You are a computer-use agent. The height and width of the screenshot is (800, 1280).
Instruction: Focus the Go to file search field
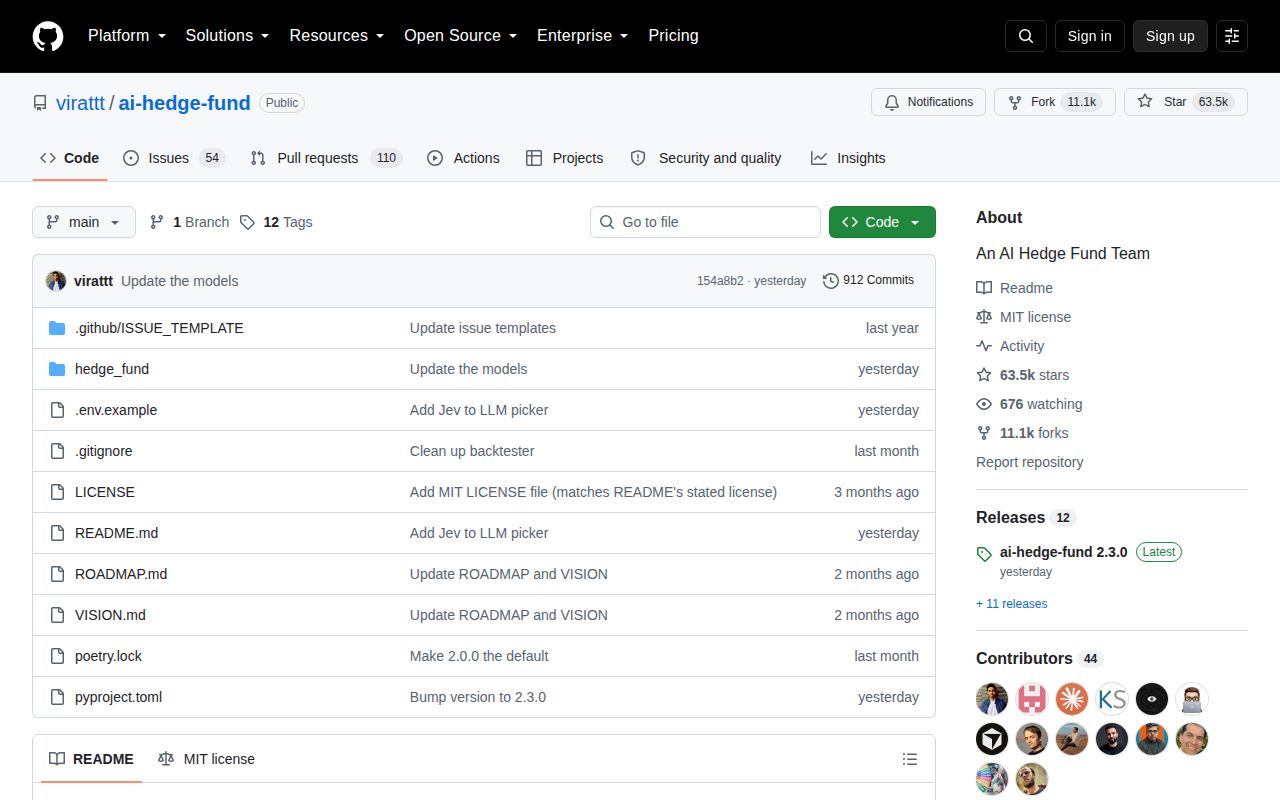(705, 222)
